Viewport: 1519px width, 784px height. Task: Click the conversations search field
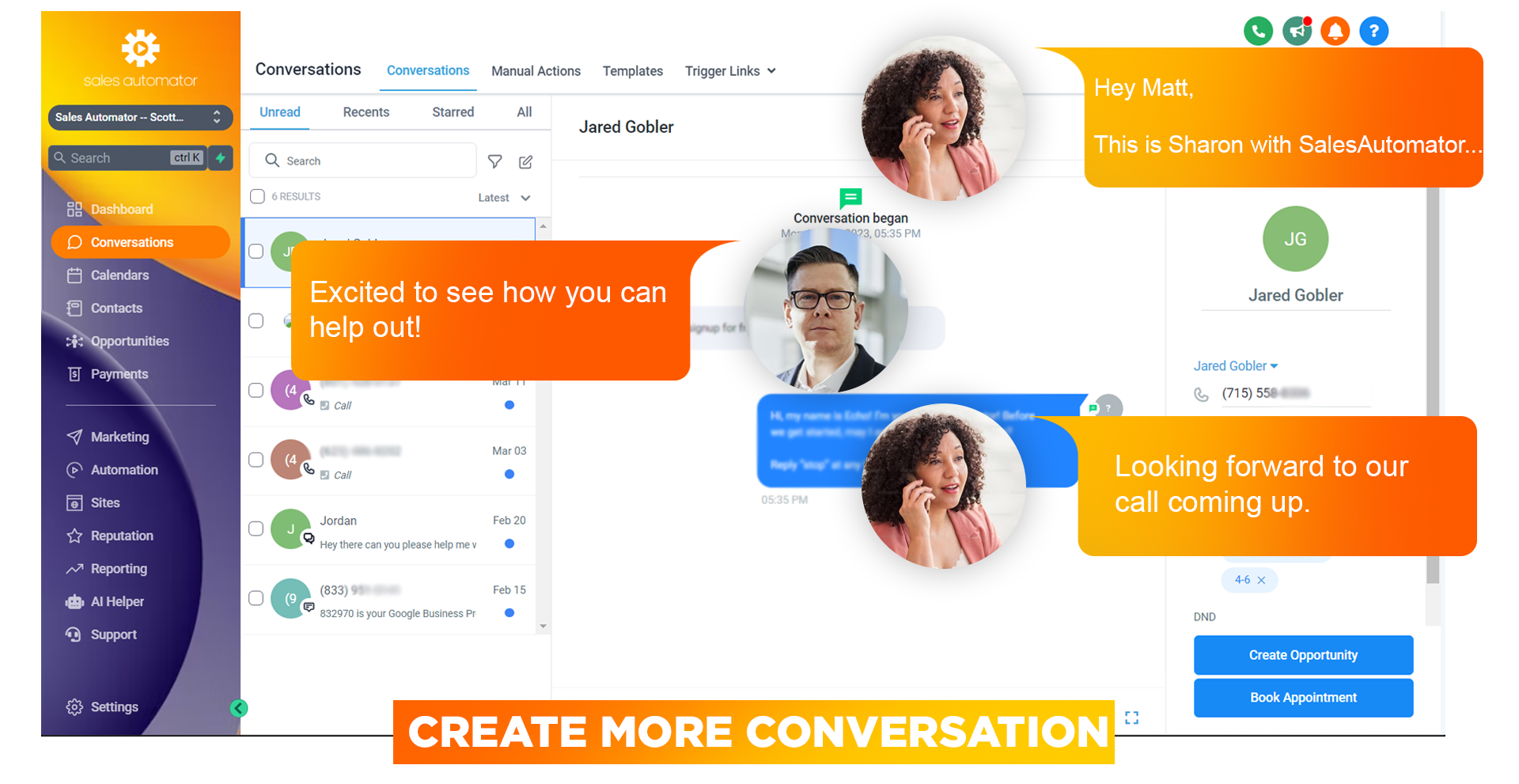(363, 161)
